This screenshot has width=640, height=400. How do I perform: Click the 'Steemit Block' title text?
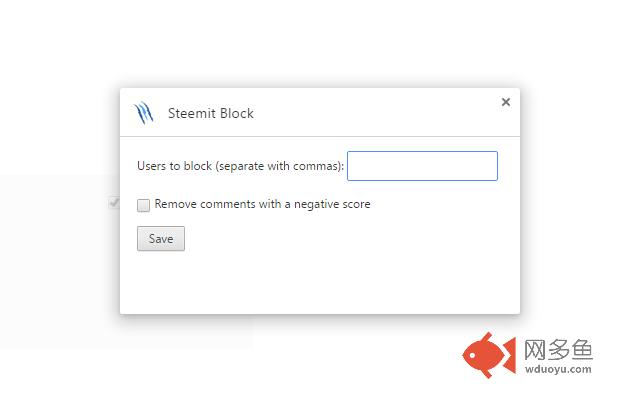click(211, 113)
